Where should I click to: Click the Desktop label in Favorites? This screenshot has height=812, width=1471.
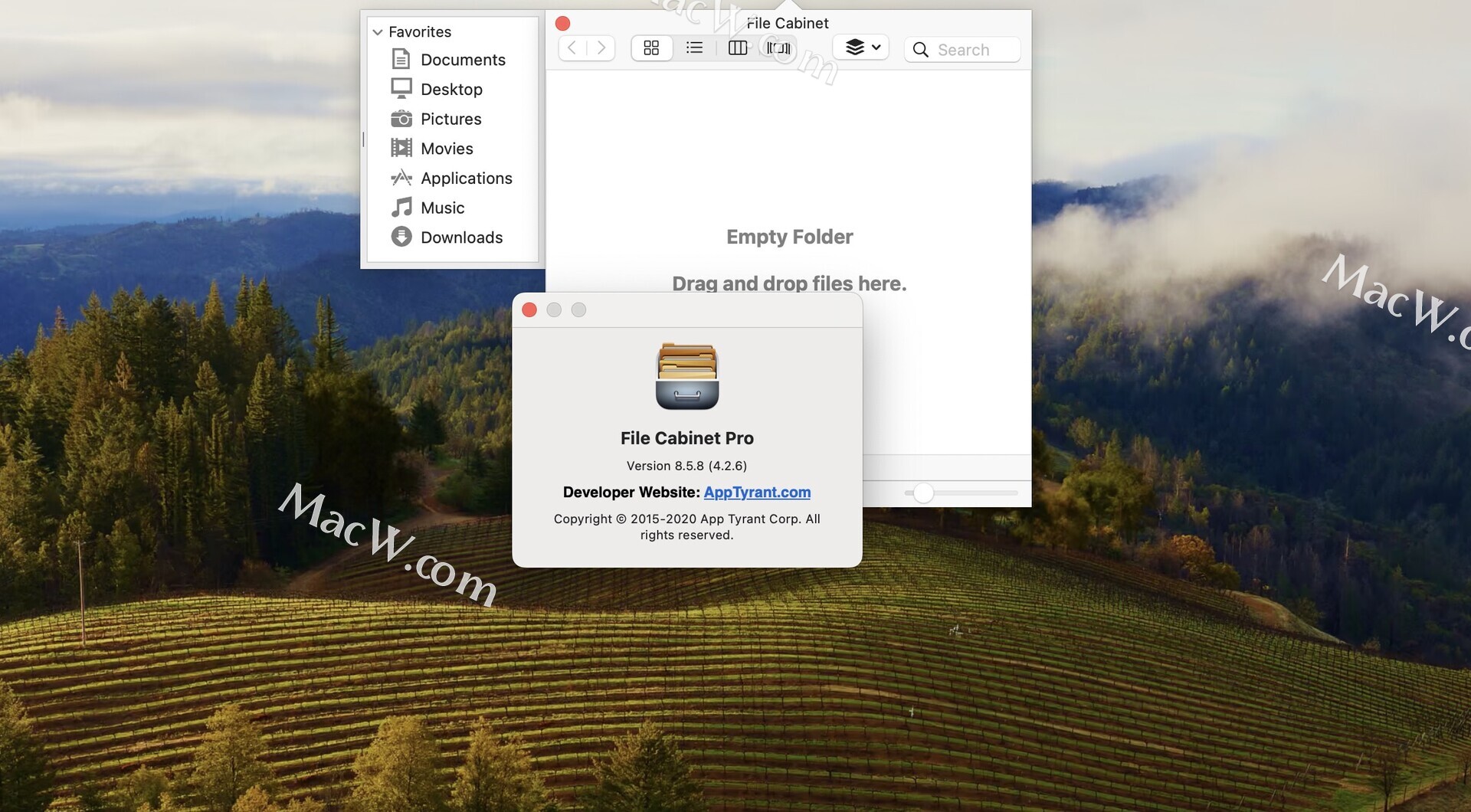click(x=451, y=89)
